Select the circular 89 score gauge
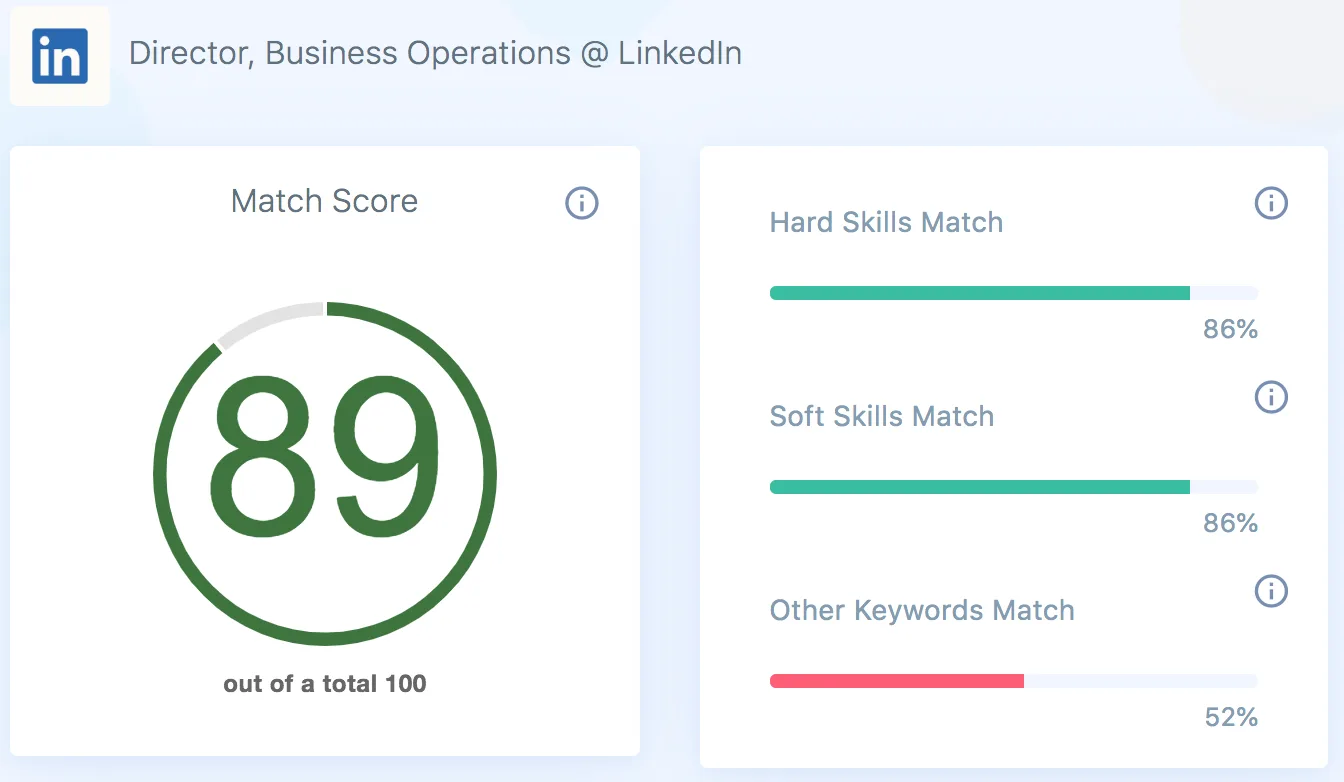 click(x=325, y=473)
